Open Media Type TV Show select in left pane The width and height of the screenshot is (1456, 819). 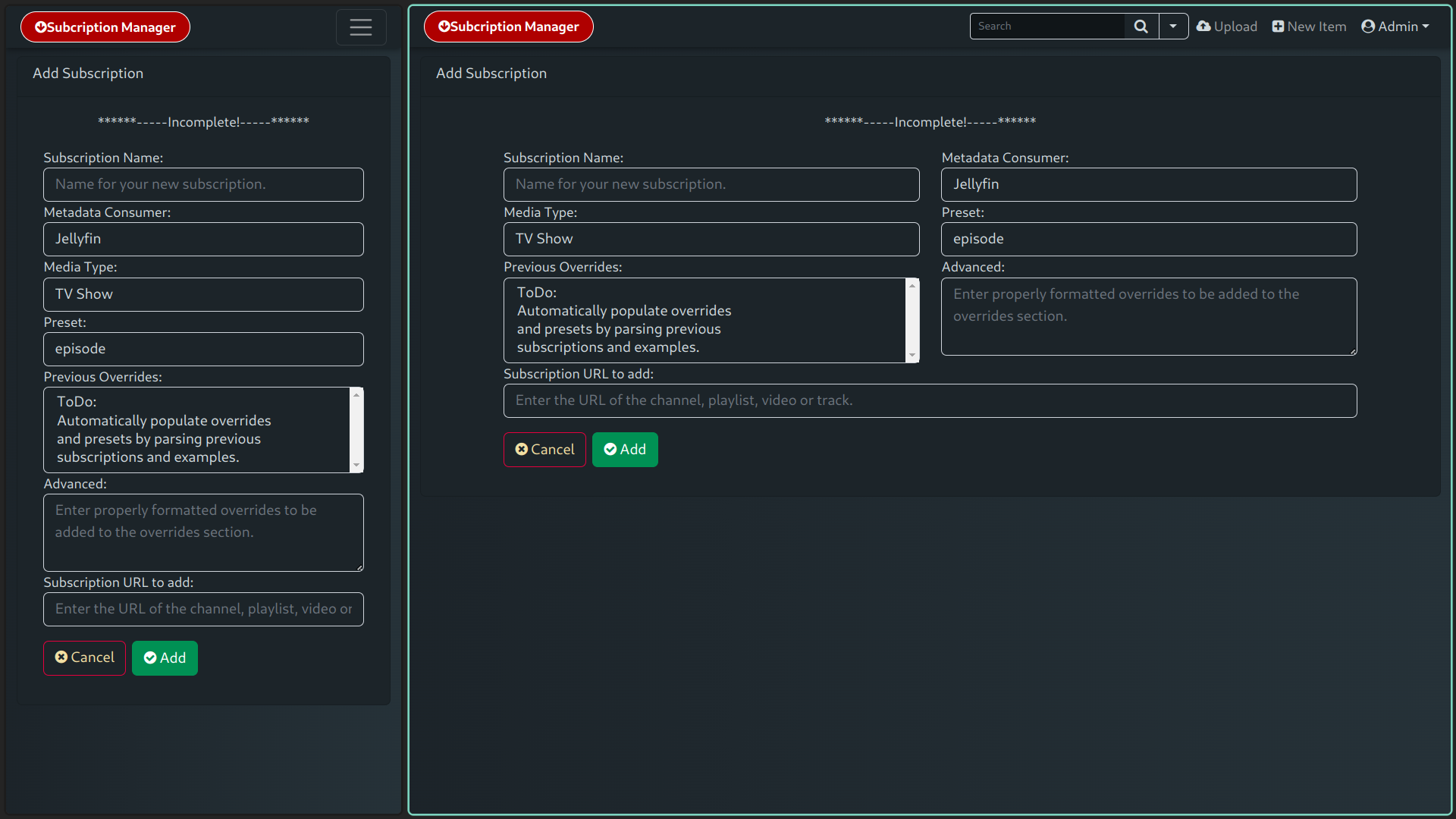coord(203,294)
